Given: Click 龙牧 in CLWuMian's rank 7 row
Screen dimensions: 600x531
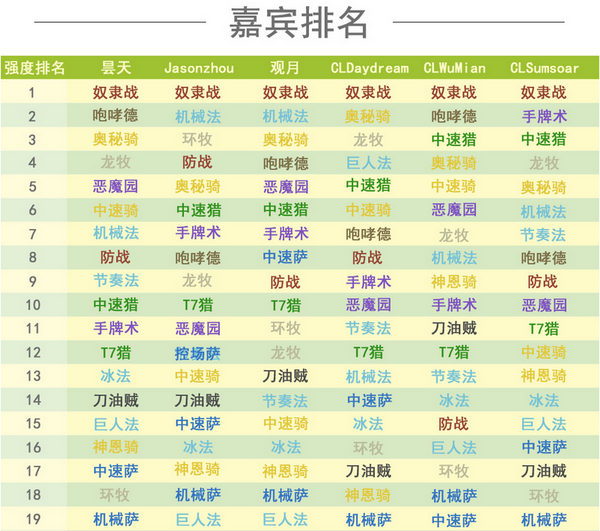Looking at the screenshot, I should tap(454, 236).
